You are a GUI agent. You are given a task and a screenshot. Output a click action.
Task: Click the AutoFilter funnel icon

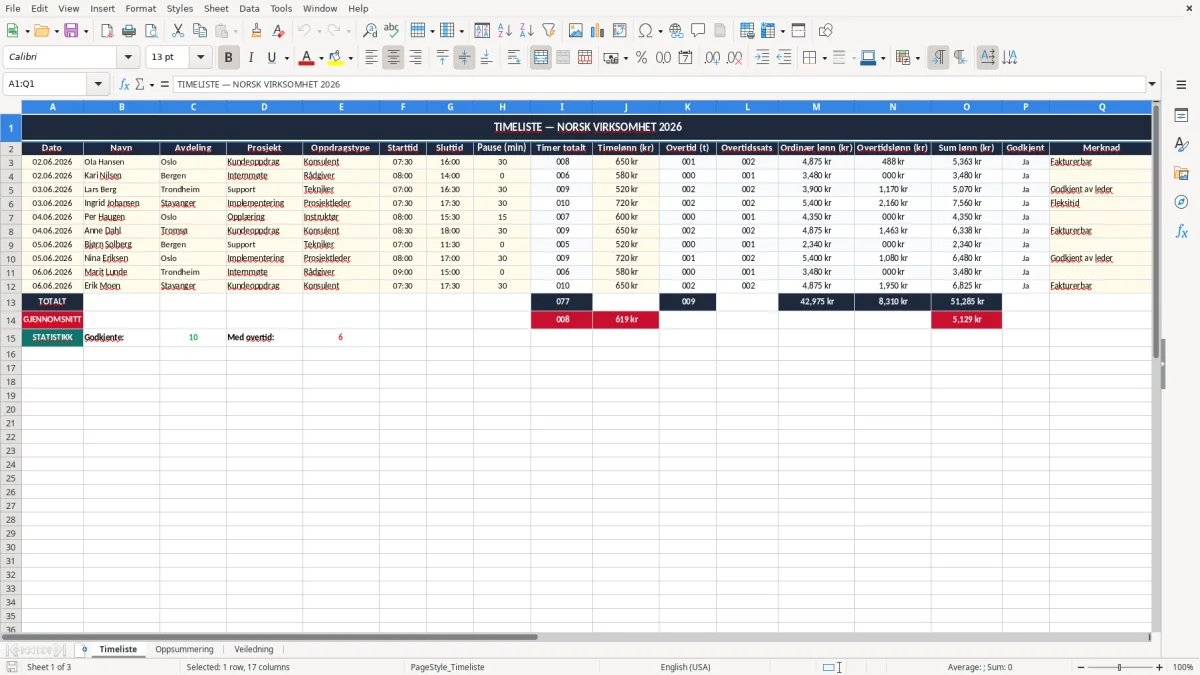549,31
